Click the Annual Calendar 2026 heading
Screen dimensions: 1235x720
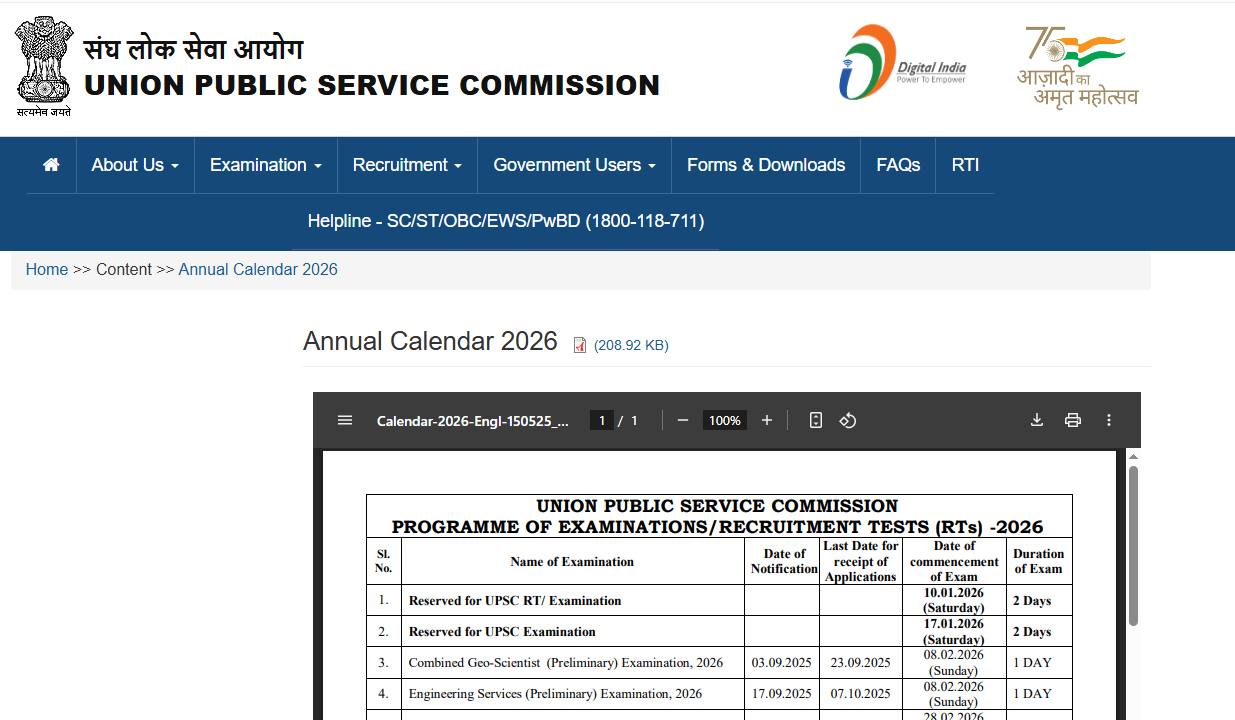[x=430, y=341]
